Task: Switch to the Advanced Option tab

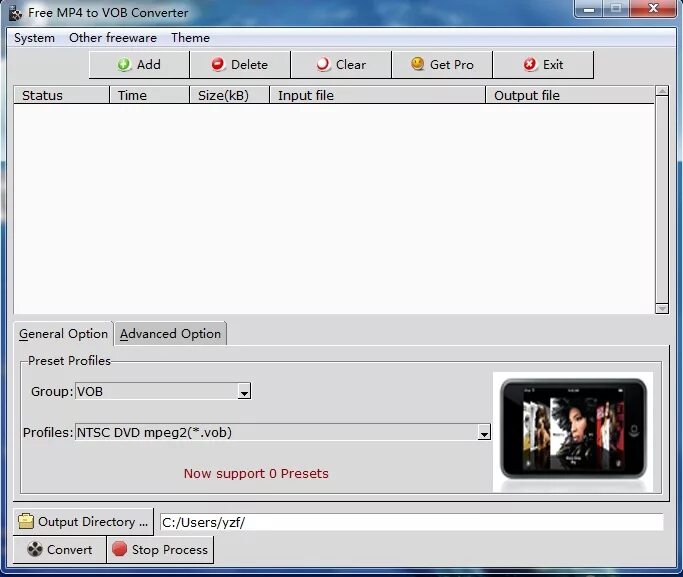Action: click(x=170, y=334)
